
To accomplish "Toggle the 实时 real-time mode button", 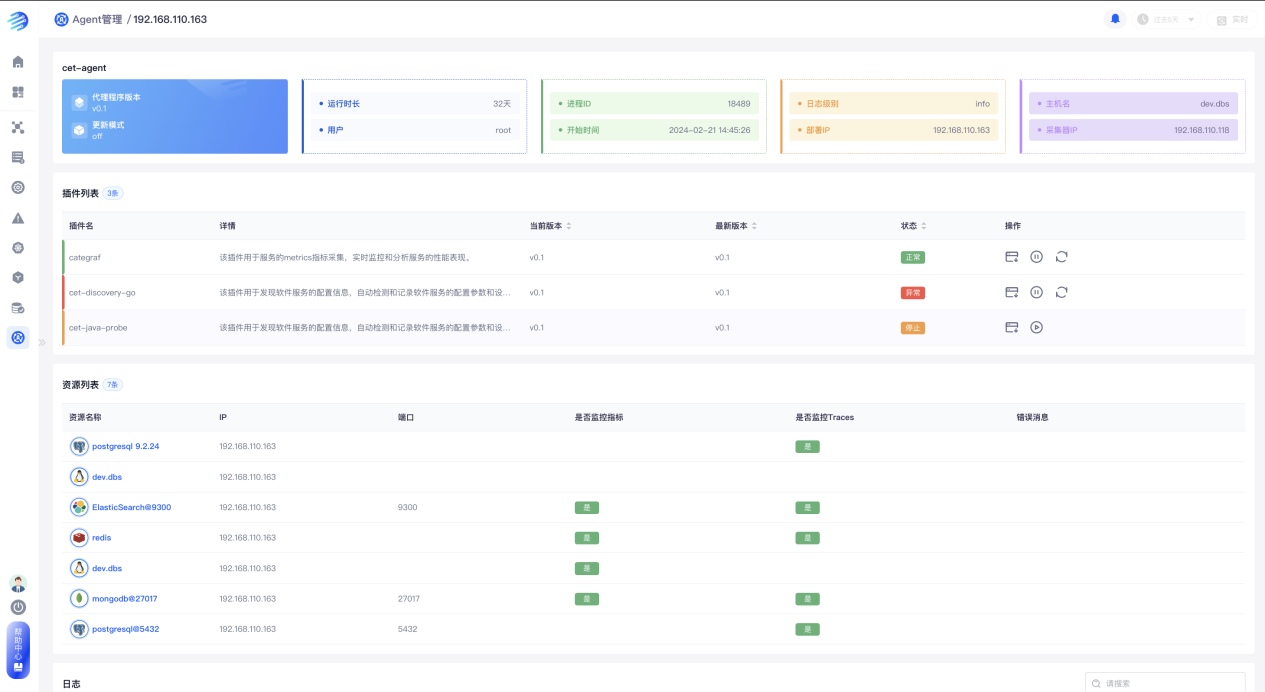I will [1232, 20].
